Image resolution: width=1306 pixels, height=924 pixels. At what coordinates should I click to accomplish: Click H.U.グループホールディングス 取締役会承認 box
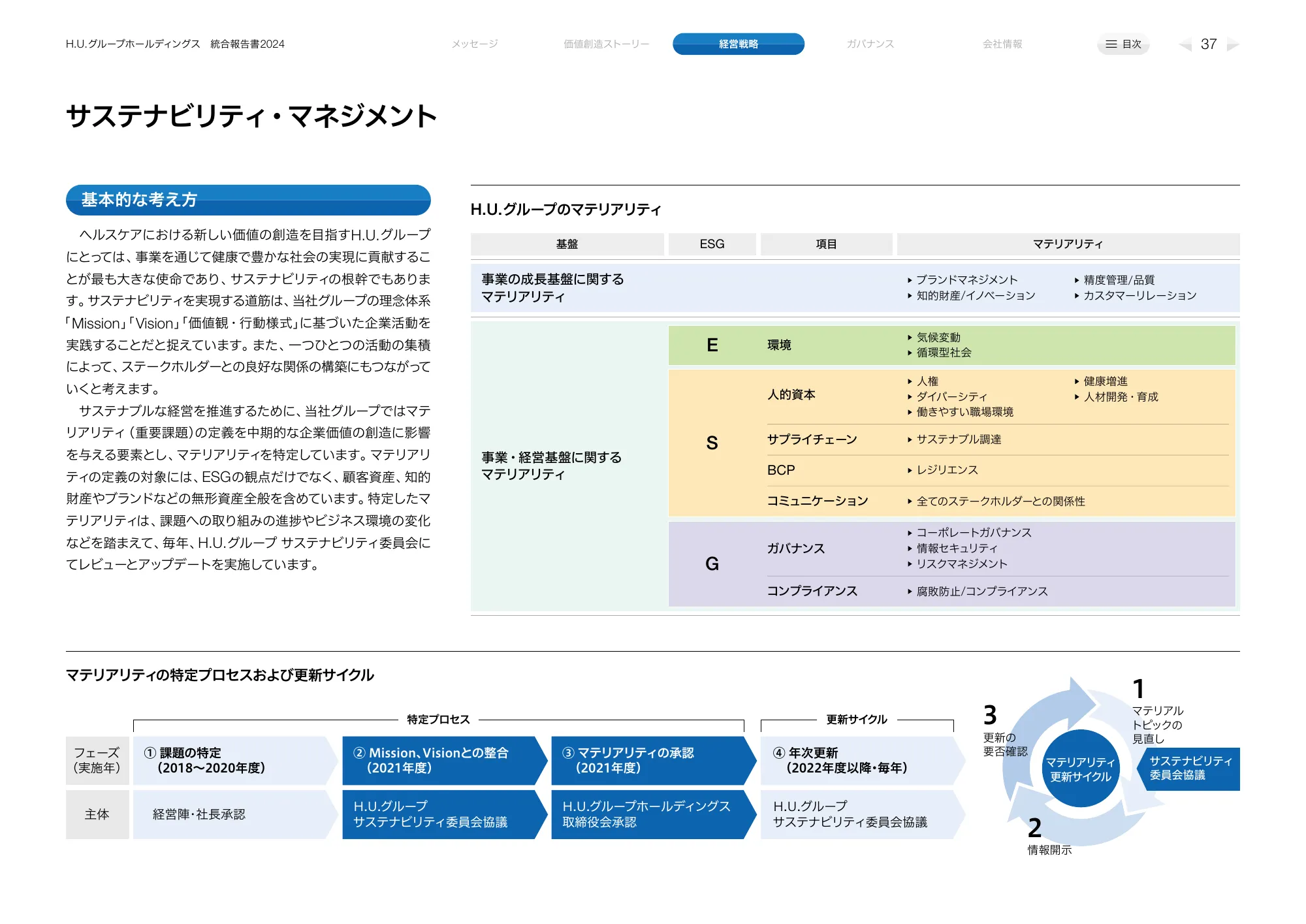point(653,814)
